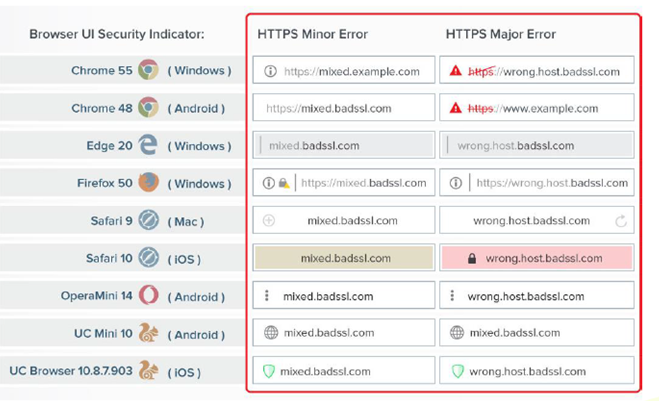The width and height of the screenshot is (659, 401).
Task: Click the Edge 20 browser logo icon
Action: click(148, 145)
